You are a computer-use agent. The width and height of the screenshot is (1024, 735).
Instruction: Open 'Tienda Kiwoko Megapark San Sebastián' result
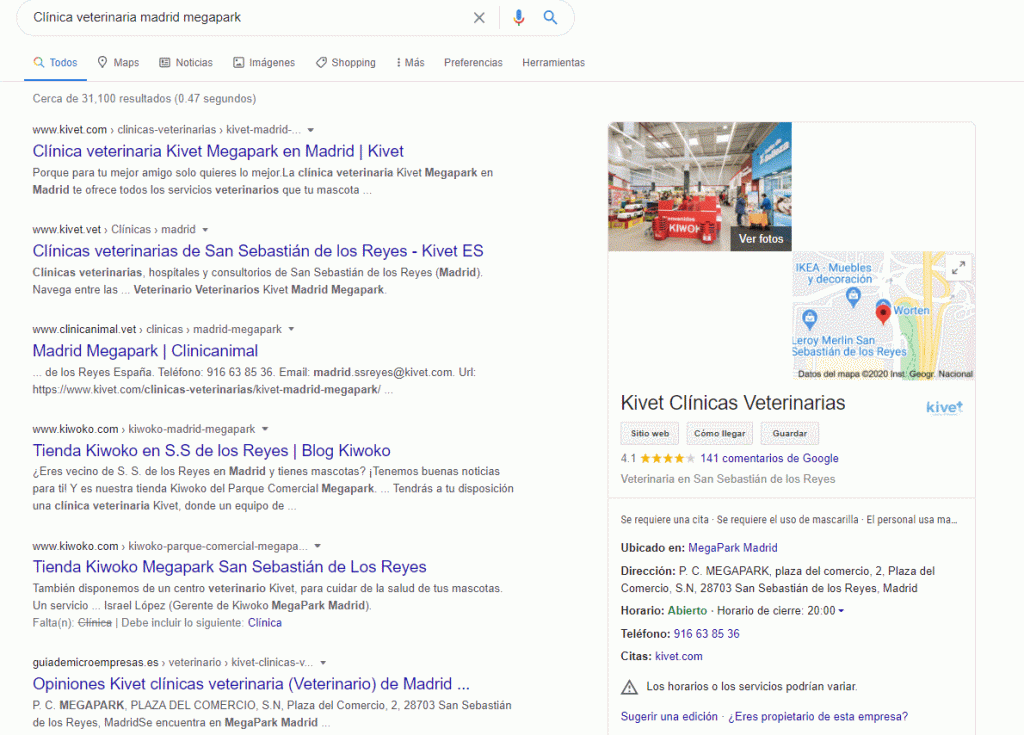tap(229, 567)
